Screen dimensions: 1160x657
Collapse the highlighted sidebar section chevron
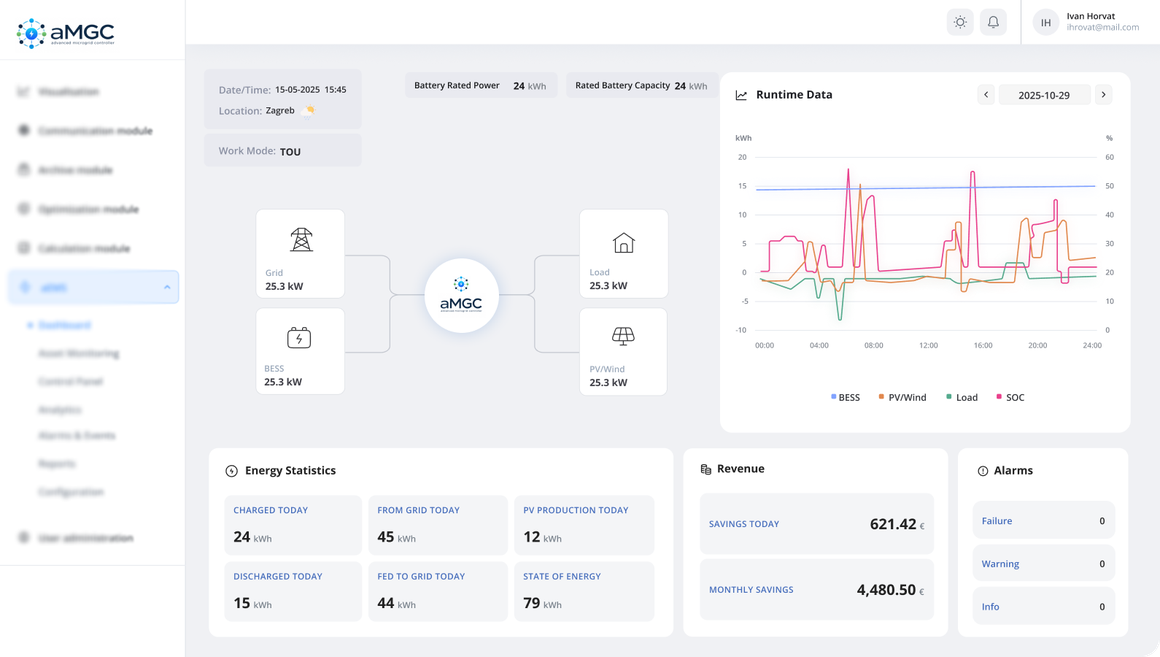coord(166,287)
